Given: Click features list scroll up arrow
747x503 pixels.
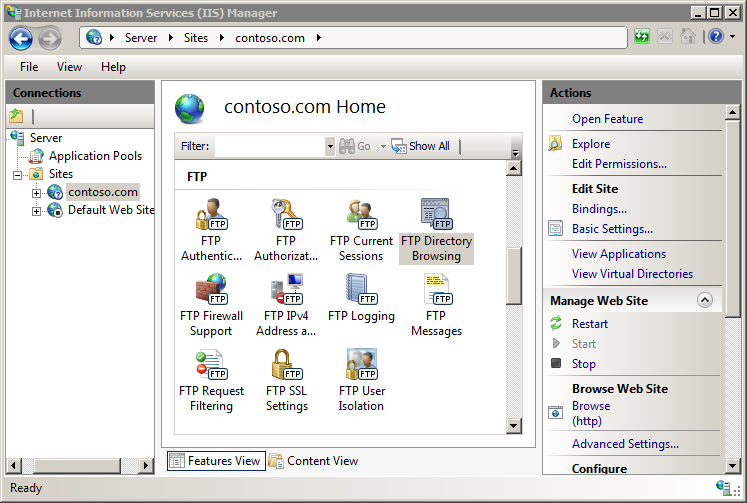Looking at the screenshot, I should [x=514, y=168].
